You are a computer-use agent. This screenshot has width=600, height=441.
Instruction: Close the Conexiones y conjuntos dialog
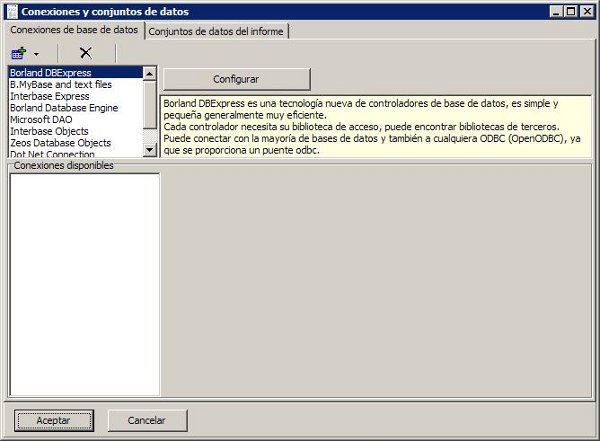pos(587,11)
